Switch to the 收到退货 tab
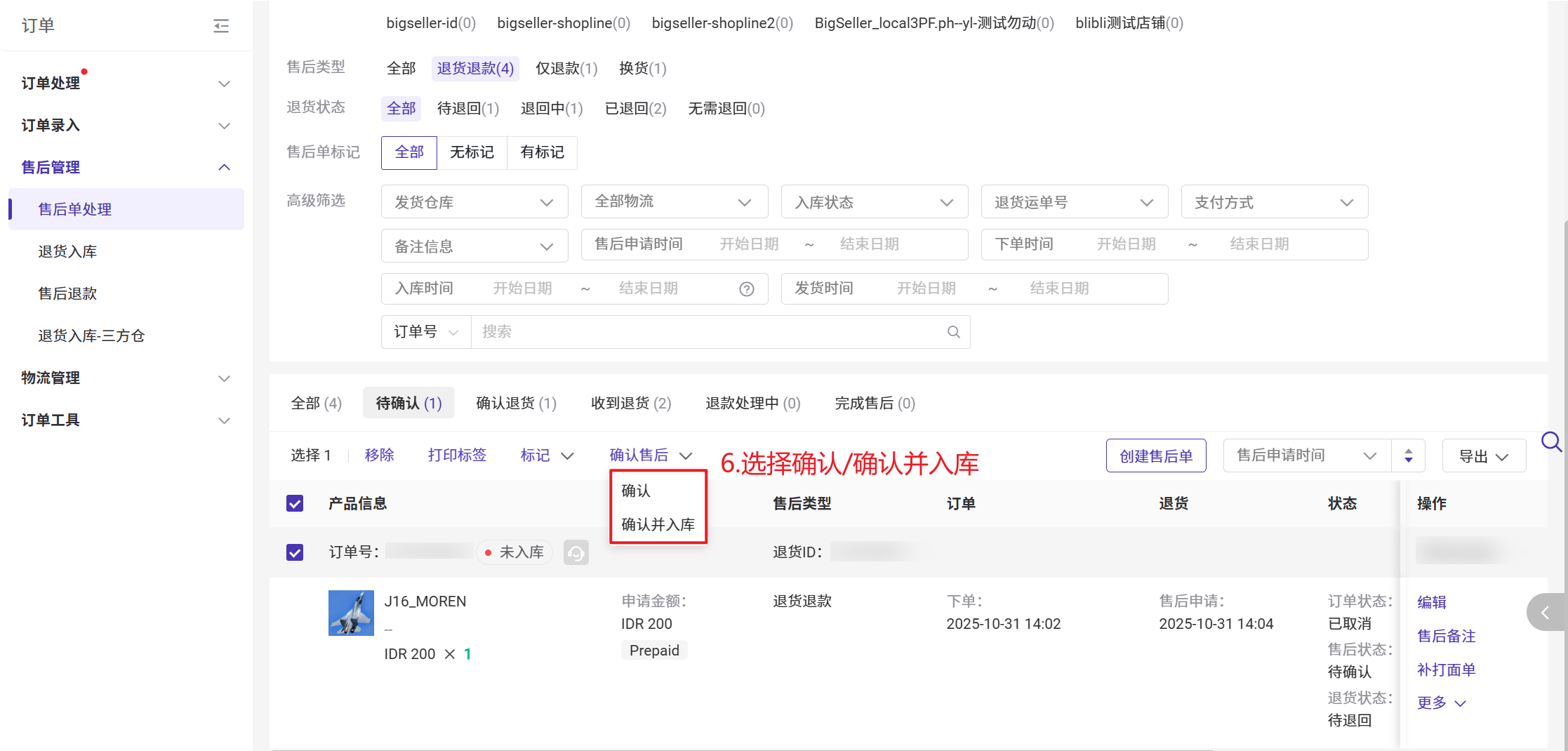The width and height of the screenshot is (1568, 751). pos(630,403)
